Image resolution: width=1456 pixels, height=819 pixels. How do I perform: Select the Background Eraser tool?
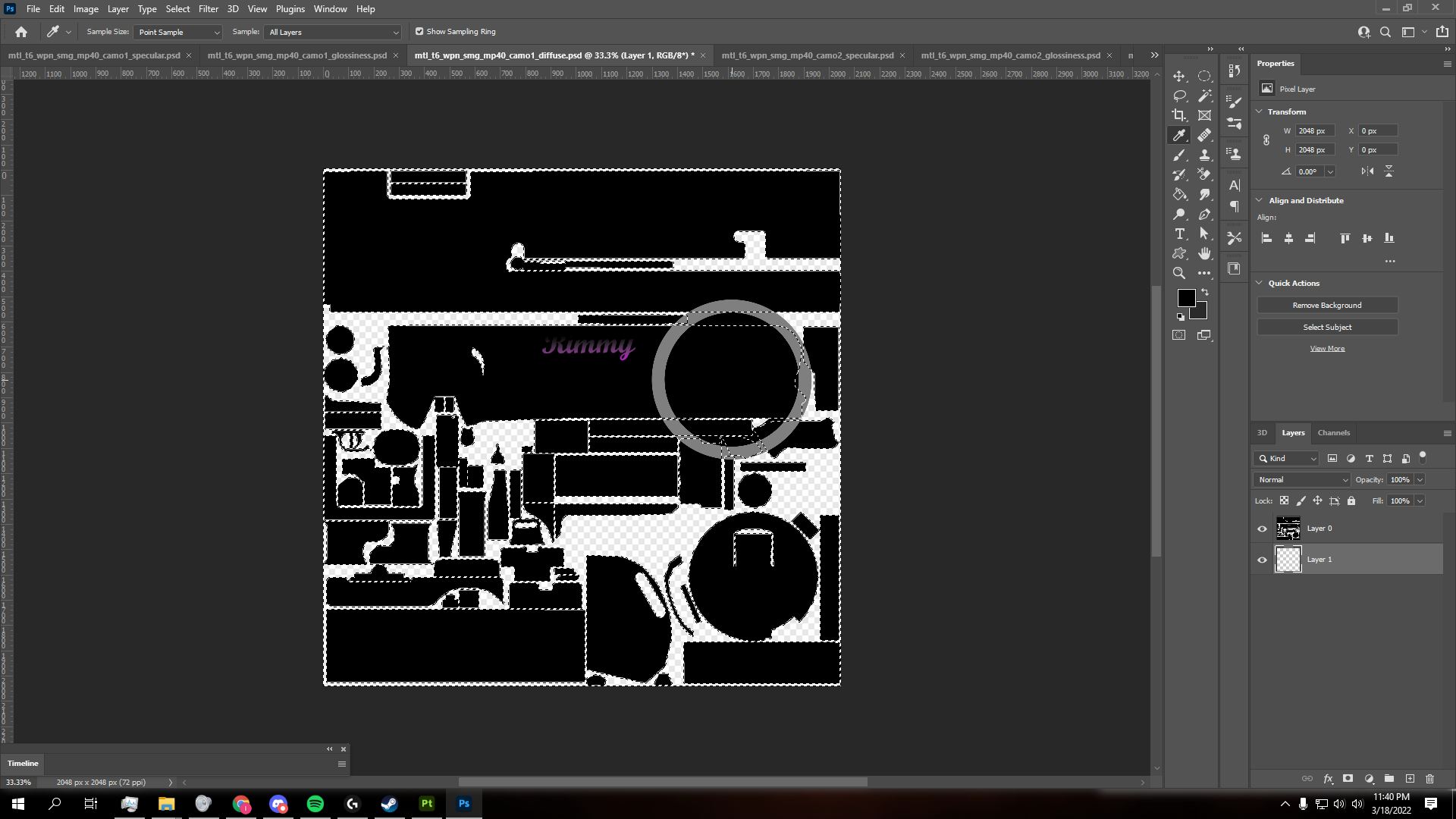tap(1204, 174)
